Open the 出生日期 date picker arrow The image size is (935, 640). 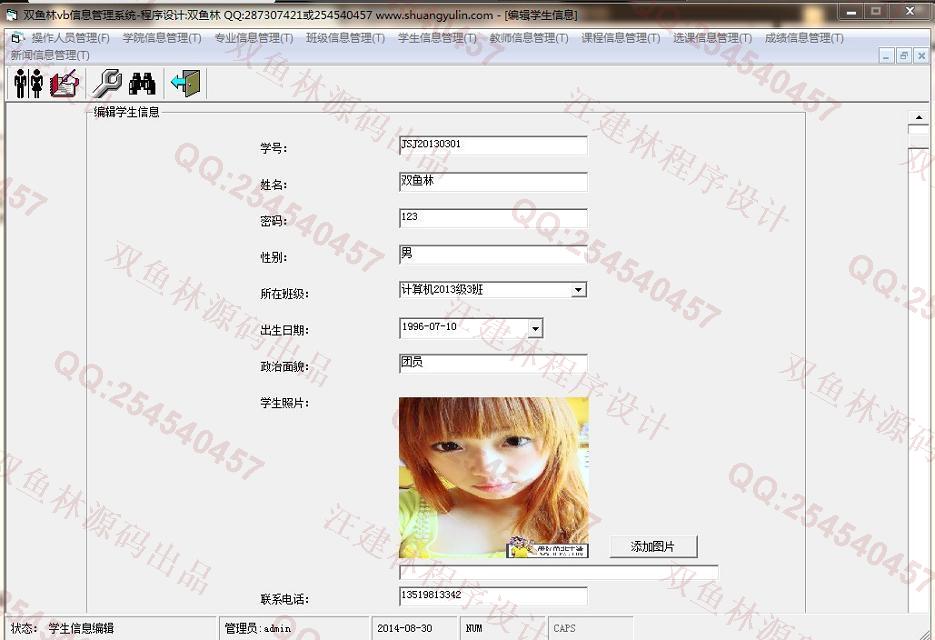[535, 328]
